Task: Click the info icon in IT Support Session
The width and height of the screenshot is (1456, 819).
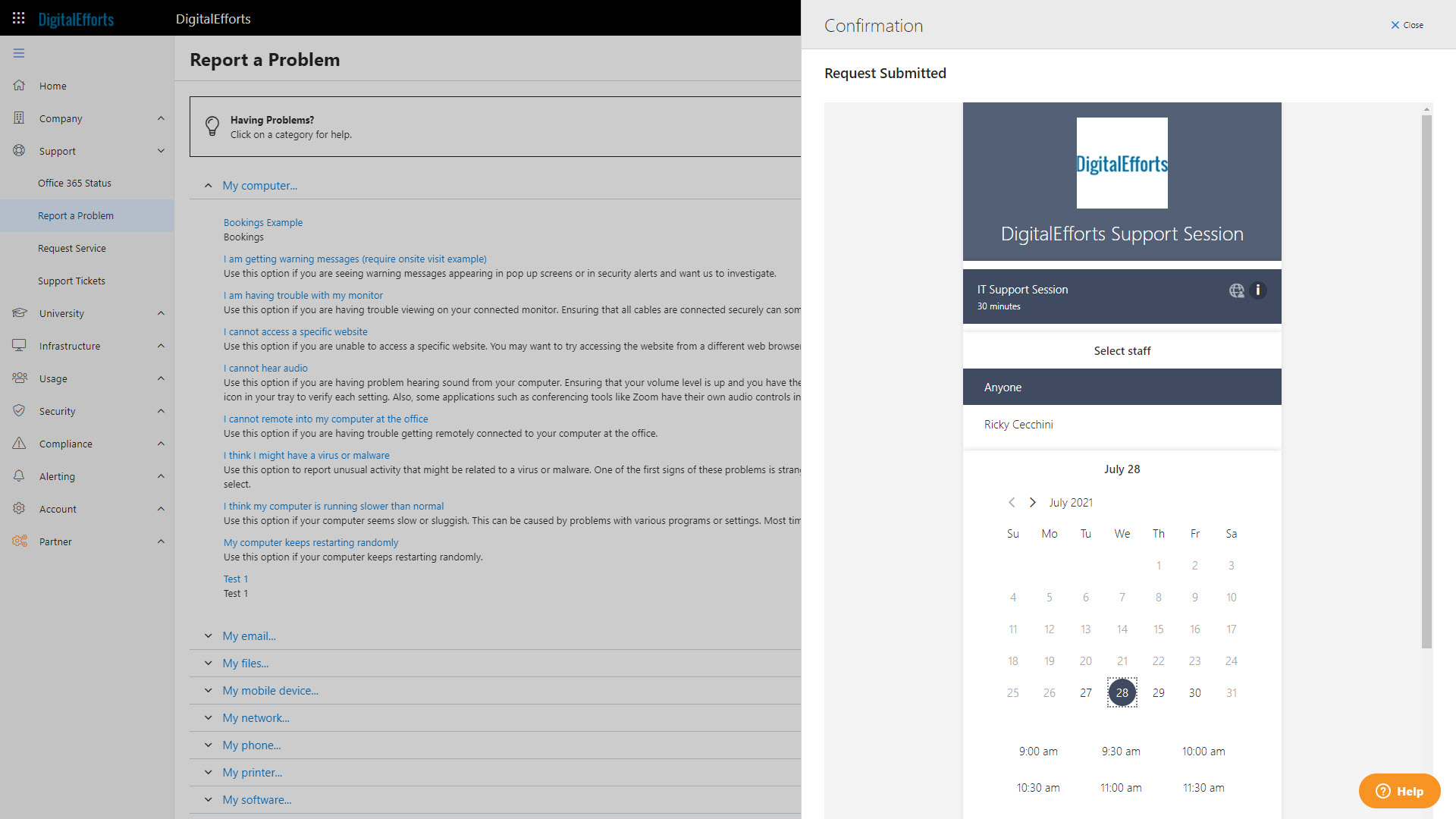Action: click(x=1257, y=290)
